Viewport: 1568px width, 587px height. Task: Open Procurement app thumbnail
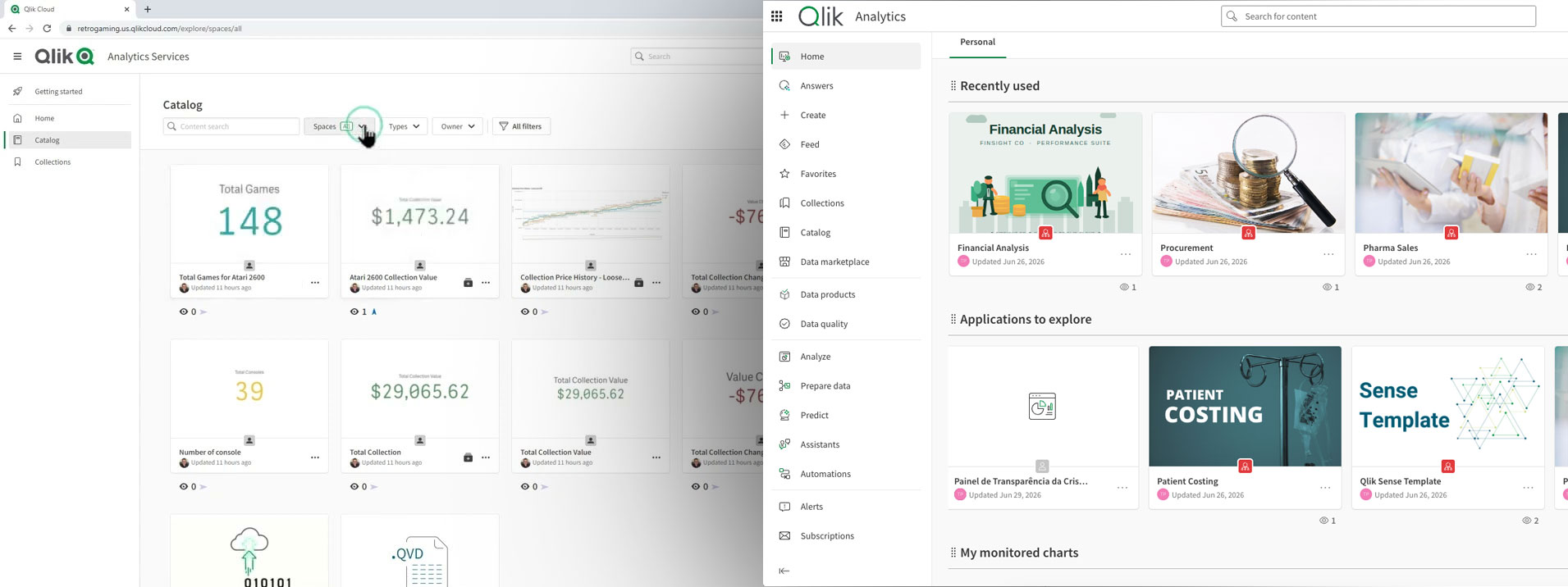coord(1248,173)
